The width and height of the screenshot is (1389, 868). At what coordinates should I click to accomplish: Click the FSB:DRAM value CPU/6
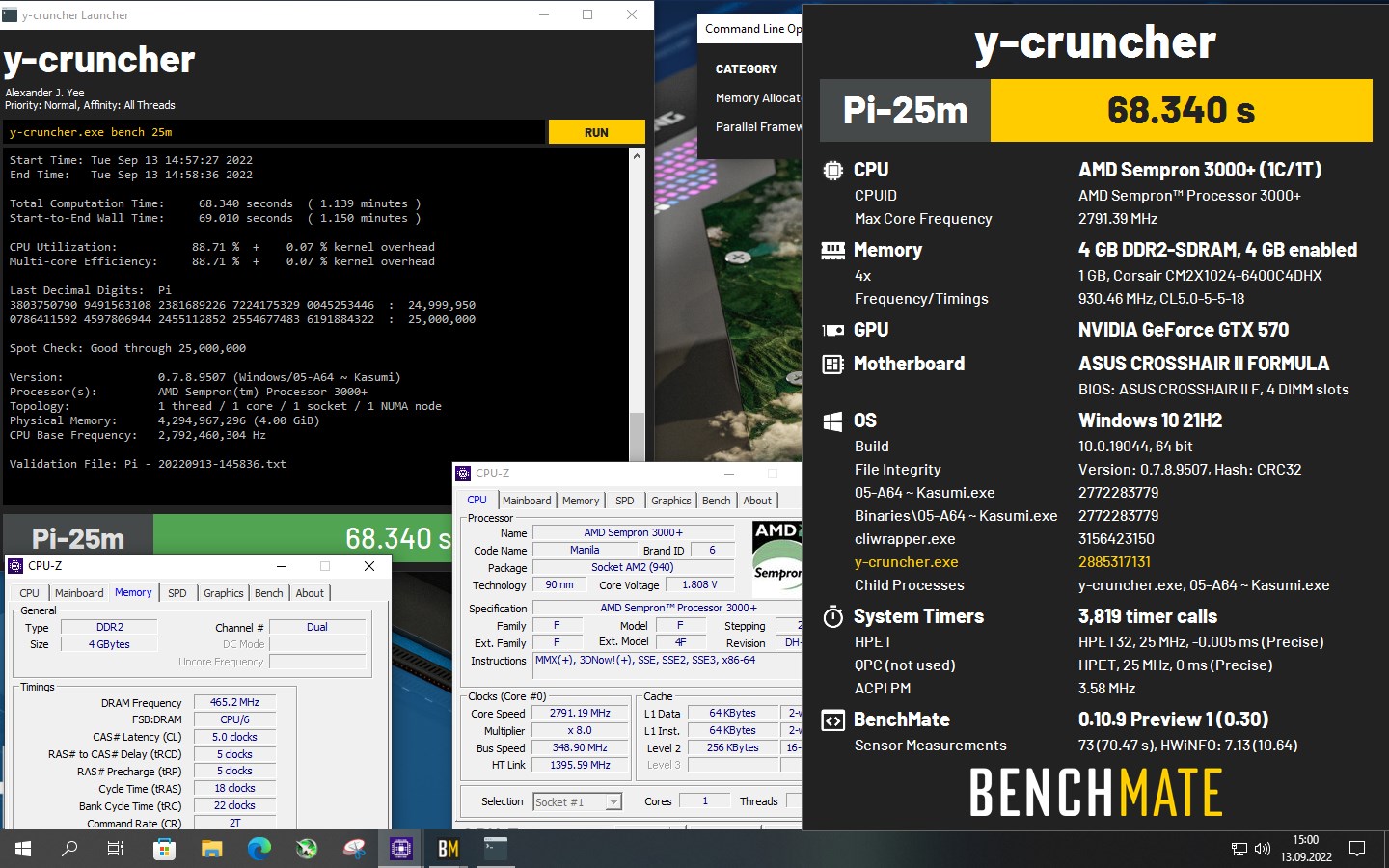[x=235, y=720]
